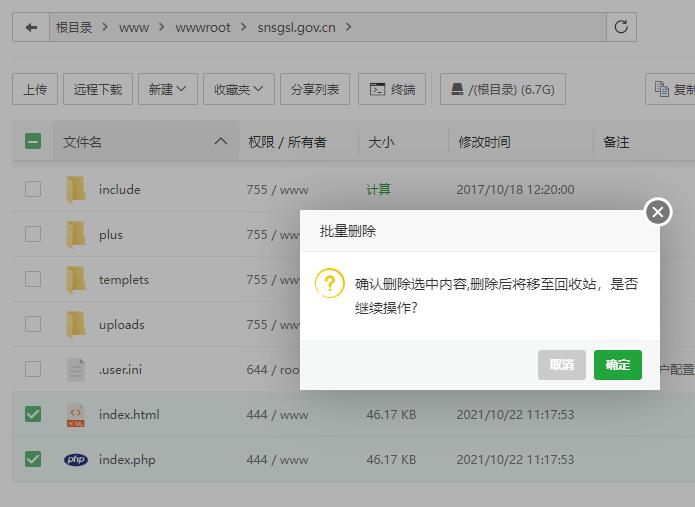Click the include folder icon
Image resolution: width=695 pixels, height=507 pixels.
click(x=76, y=189)
